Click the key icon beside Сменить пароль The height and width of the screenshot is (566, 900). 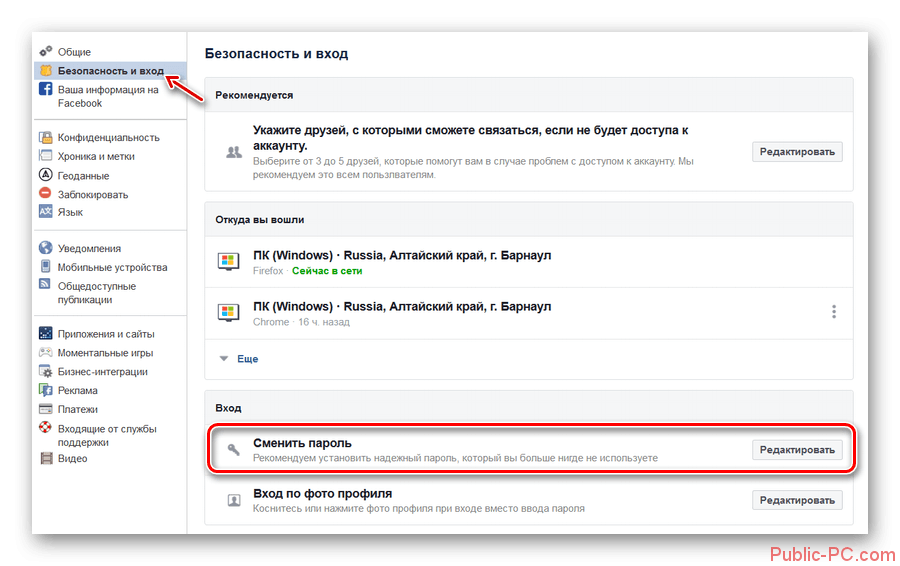tap(234, 450)
